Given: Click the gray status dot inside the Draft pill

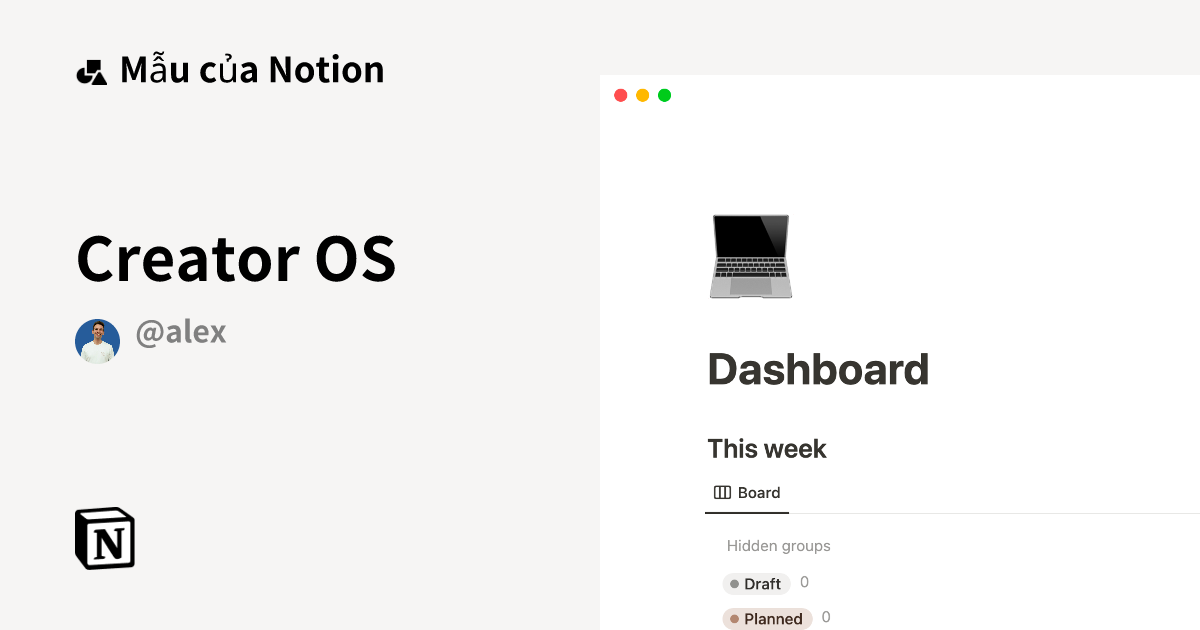Looking at the screenshot, I should click(736, 583).
